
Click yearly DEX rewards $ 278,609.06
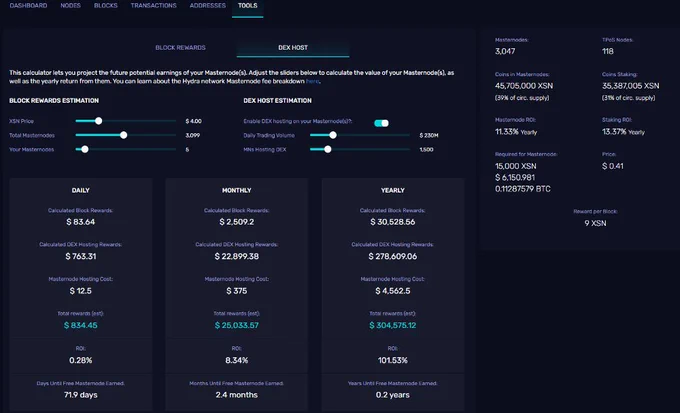393,256
